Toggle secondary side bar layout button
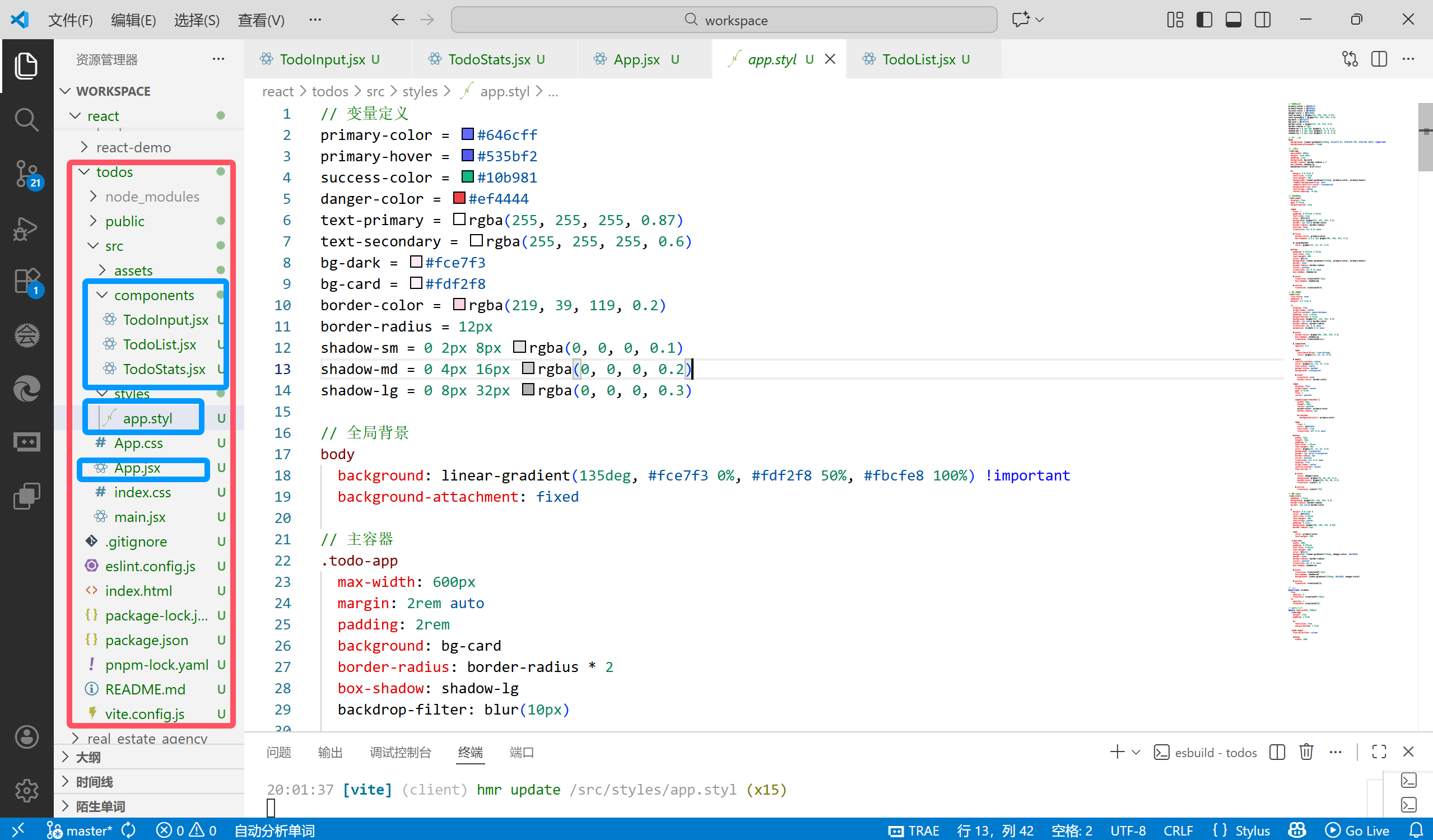 point(1262,20)
